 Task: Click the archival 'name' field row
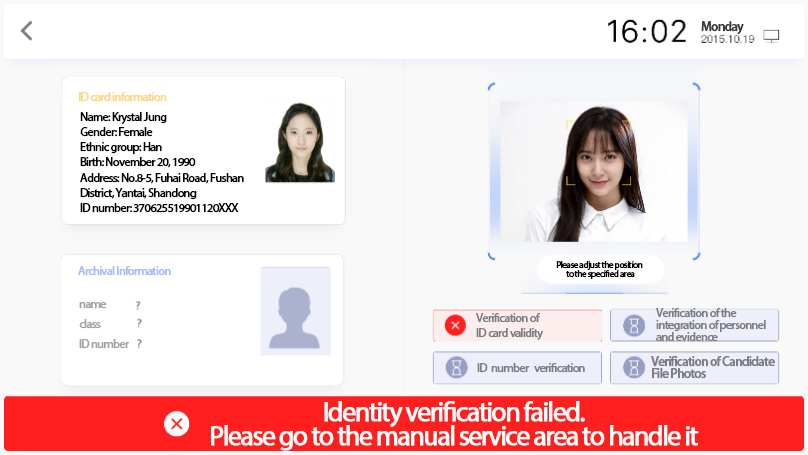[110, 305]
